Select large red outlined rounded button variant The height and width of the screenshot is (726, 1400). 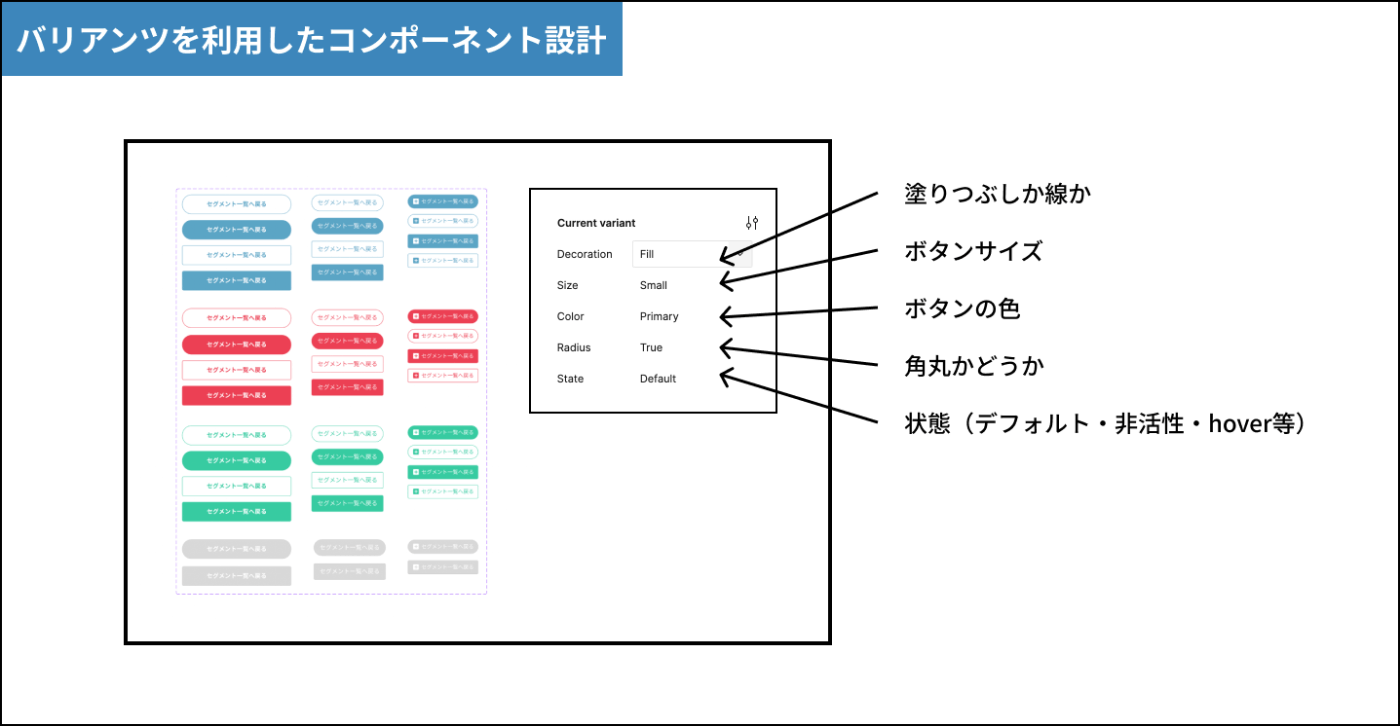pos(236,318)
